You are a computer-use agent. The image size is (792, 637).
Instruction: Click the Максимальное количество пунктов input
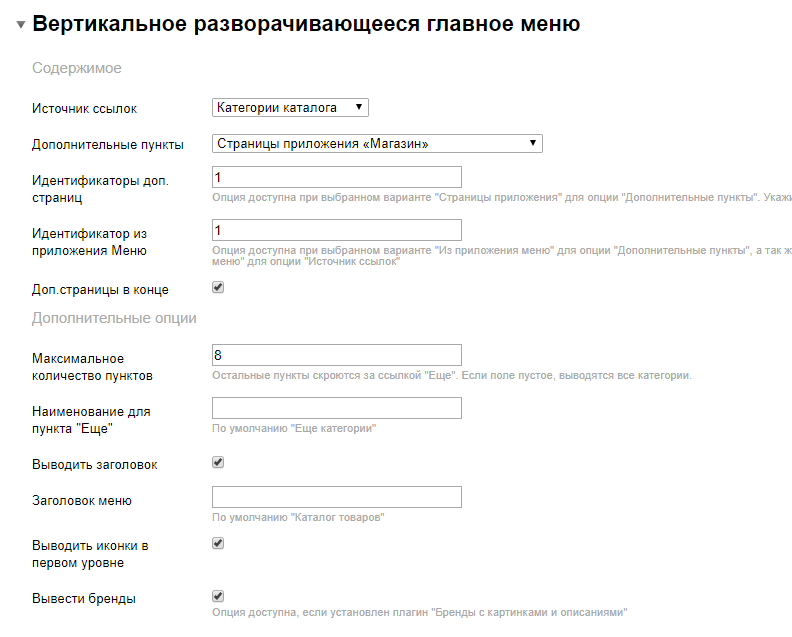[x=336, y=355]
